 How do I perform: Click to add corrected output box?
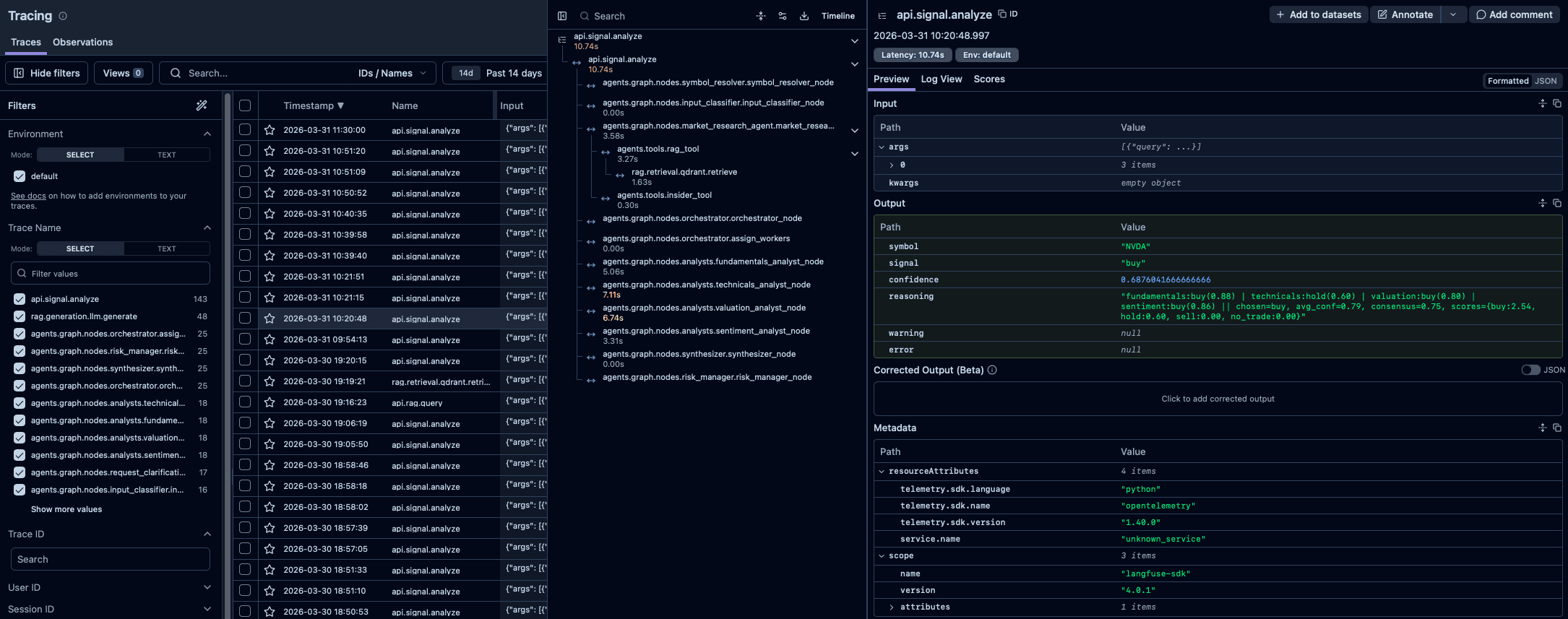(1218, 399)
